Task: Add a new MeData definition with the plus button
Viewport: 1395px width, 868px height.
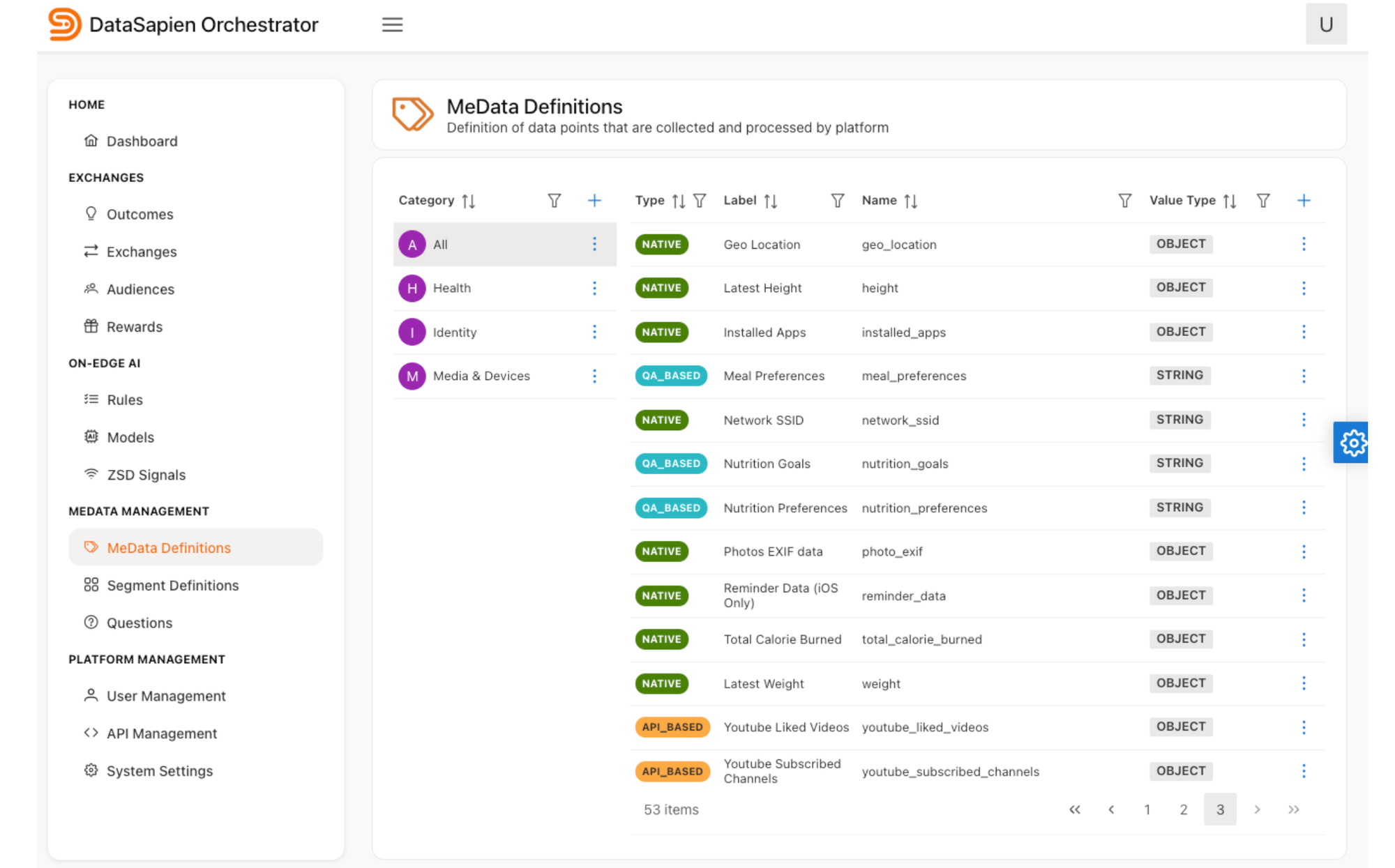Action: (1304, 200)
